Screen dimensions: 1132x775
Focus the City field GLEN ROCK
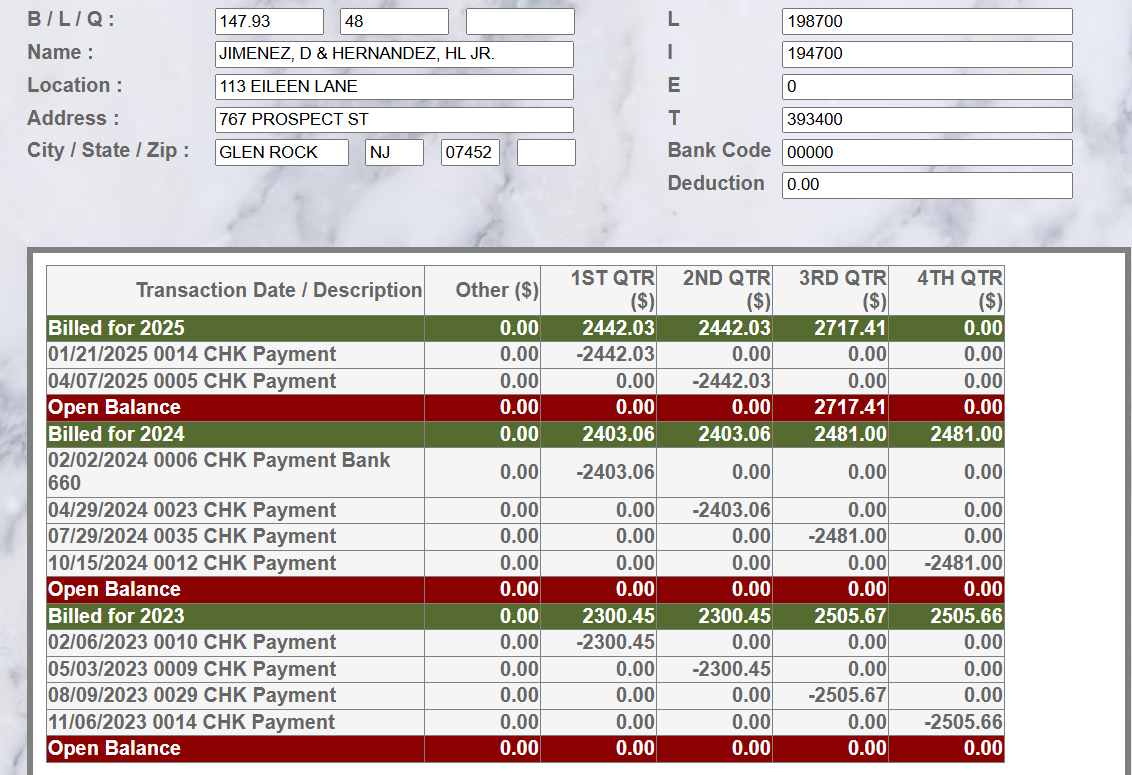[282, 153]
